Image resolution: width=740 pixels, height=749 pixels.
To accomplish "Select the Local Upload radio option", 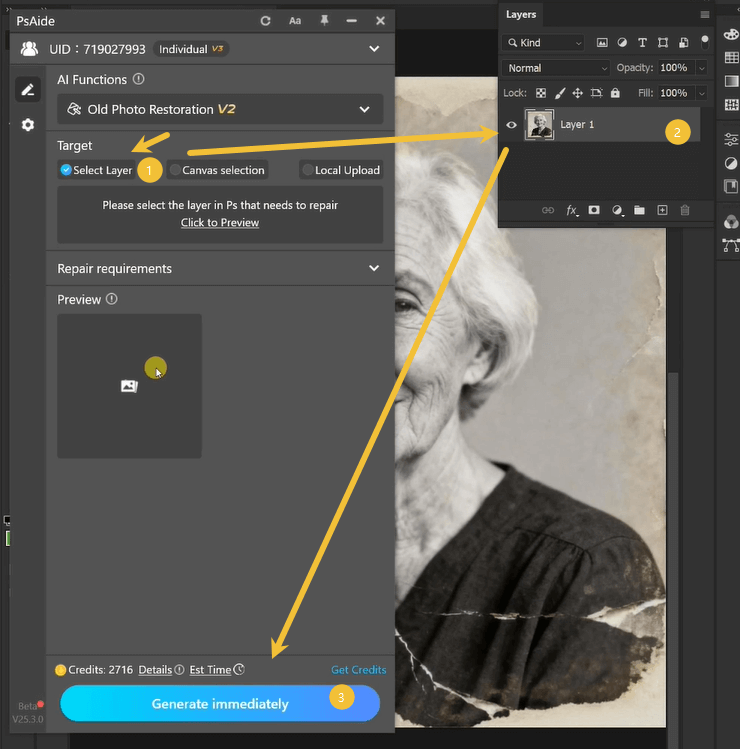I will click(x=341, y=170).
